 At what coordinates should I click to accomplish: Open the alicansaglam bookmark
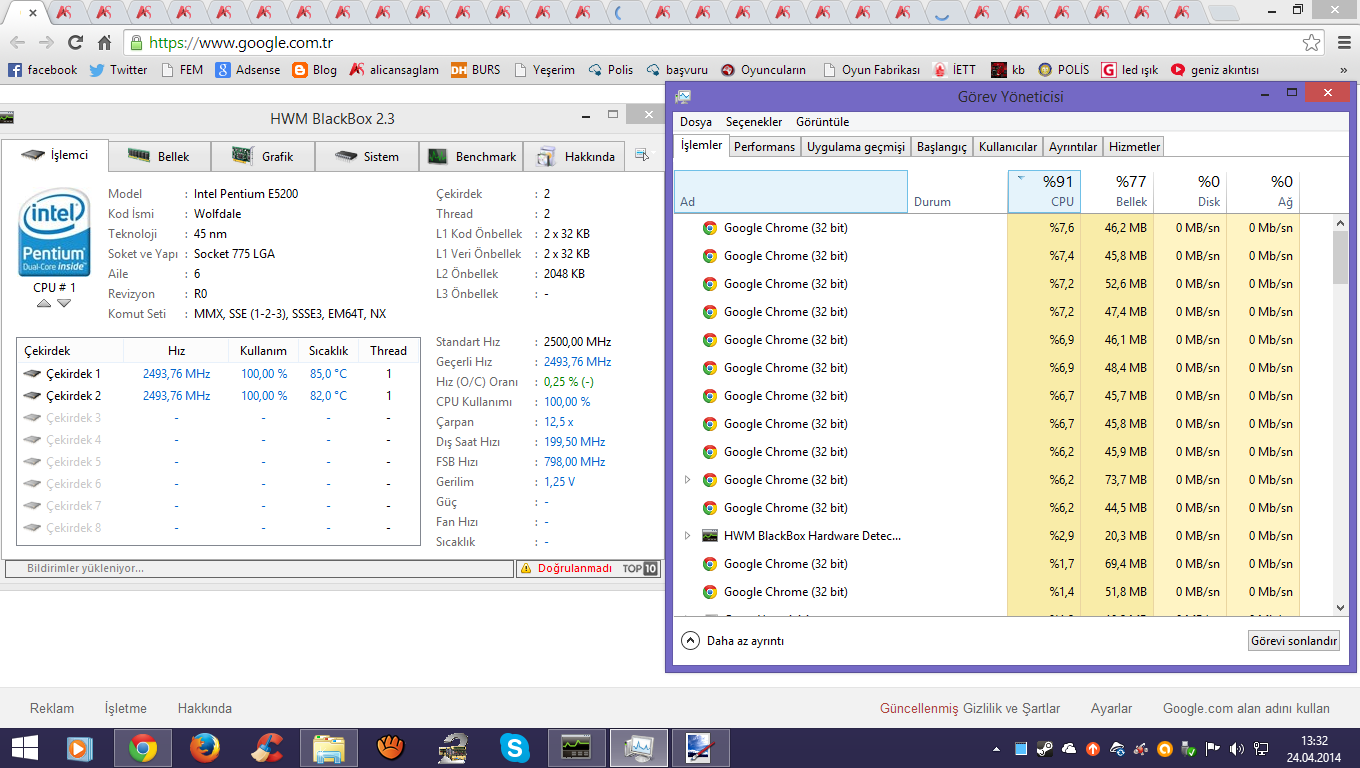394,70
